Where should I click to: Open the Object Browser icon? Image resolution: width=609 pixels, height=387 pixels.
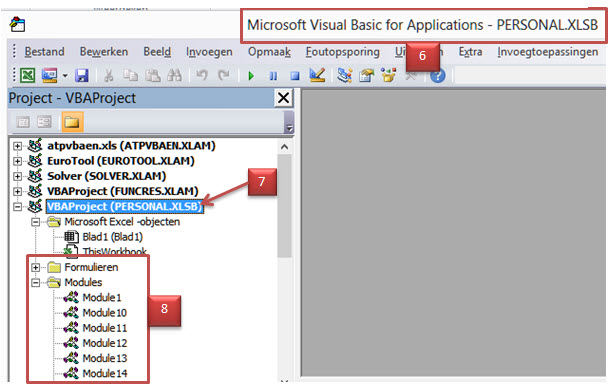[x=388, y=75]
